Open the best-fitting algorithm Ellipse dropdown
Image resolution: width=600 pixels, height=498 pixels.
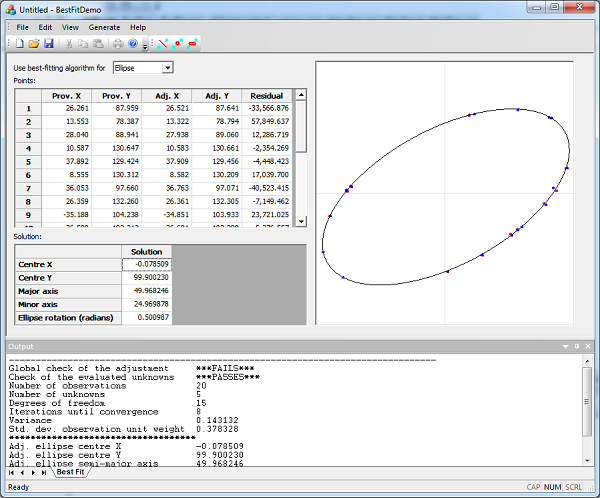(168, 68)
